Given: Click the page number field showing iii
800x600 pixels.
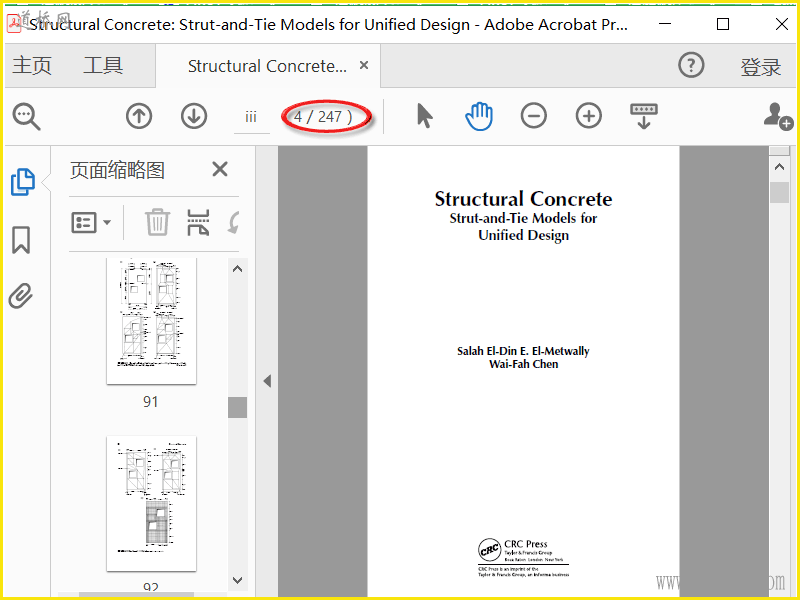Looking at the screenshot, I should (251, 117).
